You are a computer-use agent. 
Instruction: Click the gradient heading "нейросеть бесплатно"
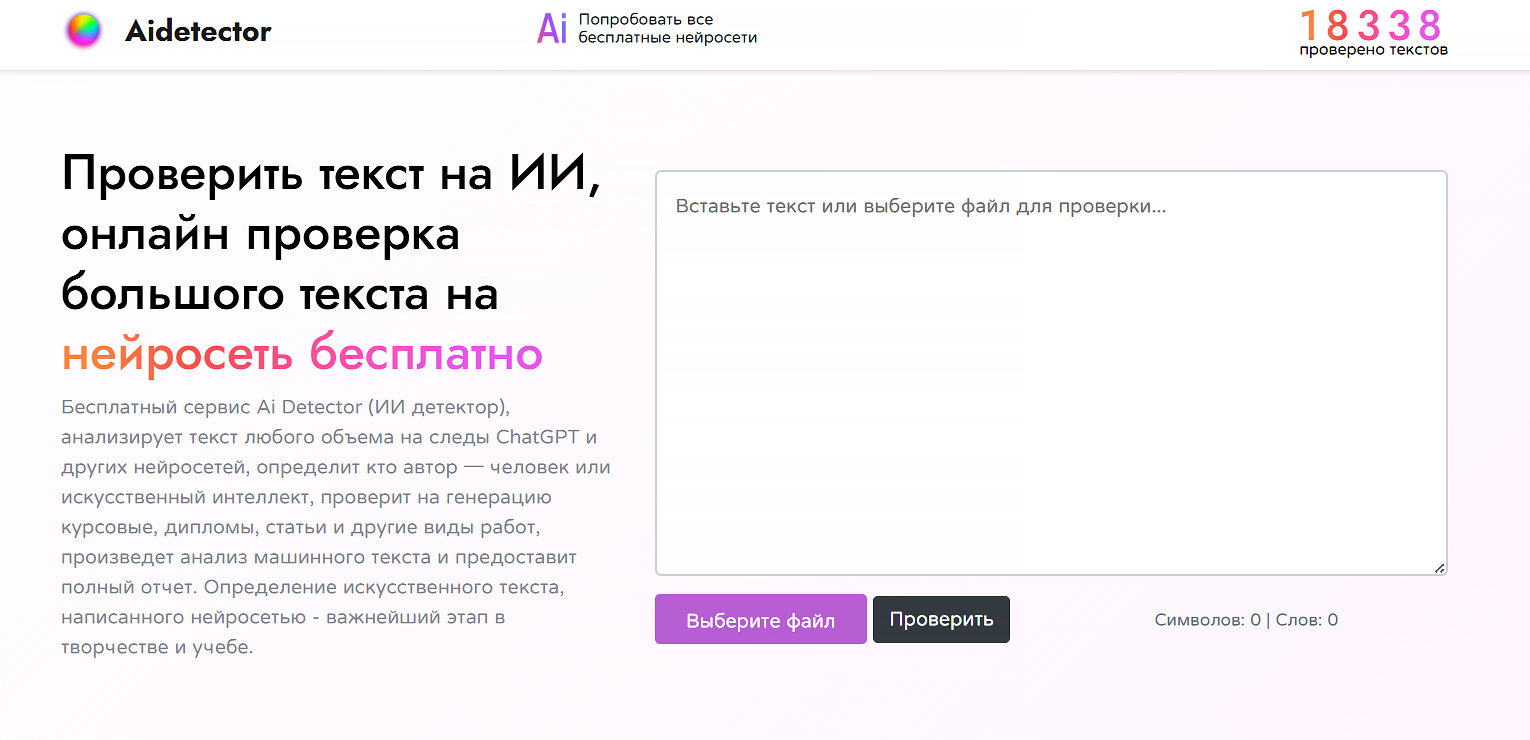(x=302, y=354)
